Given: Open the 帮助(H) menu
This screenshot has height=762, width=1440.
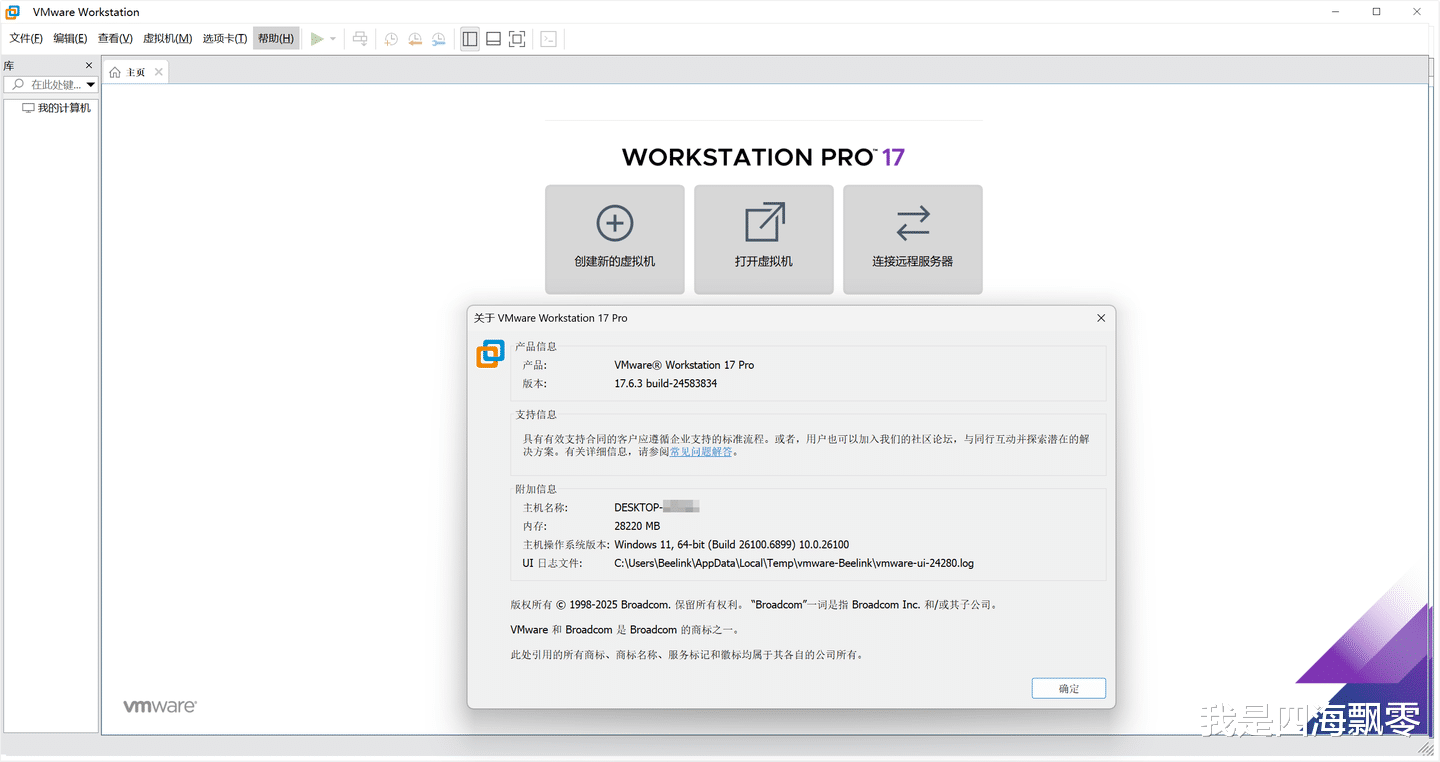Looking at the screenshot, I should coord(276,39).
